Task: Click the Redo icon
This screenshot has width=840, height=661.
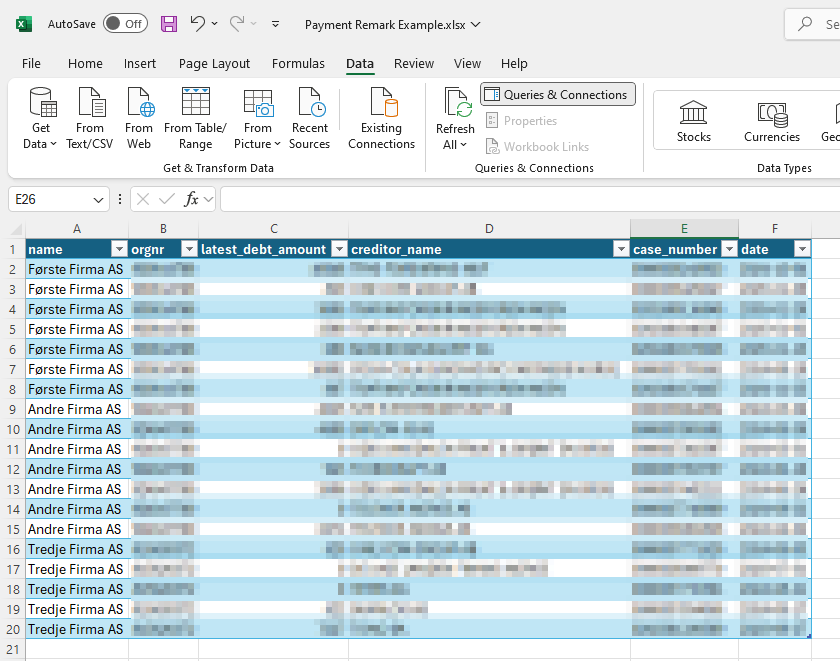Action: pyautogui.click(x=237, y=24)
